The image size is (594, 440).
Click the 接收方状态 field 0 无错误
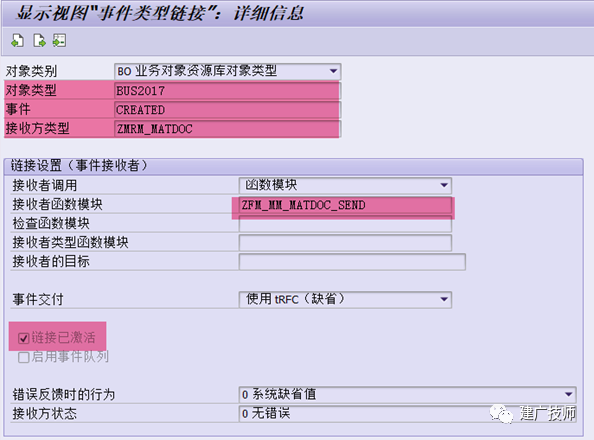[x=408, y=413]
